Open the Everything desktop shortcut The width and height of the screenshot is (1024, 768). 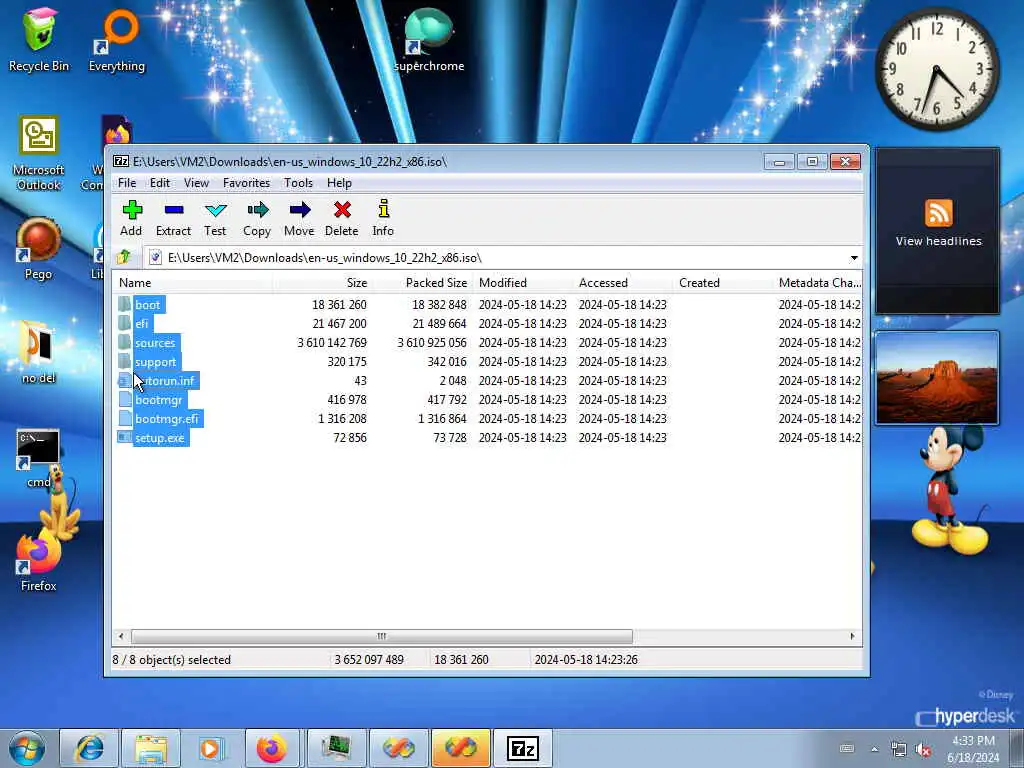click(117, 39)
